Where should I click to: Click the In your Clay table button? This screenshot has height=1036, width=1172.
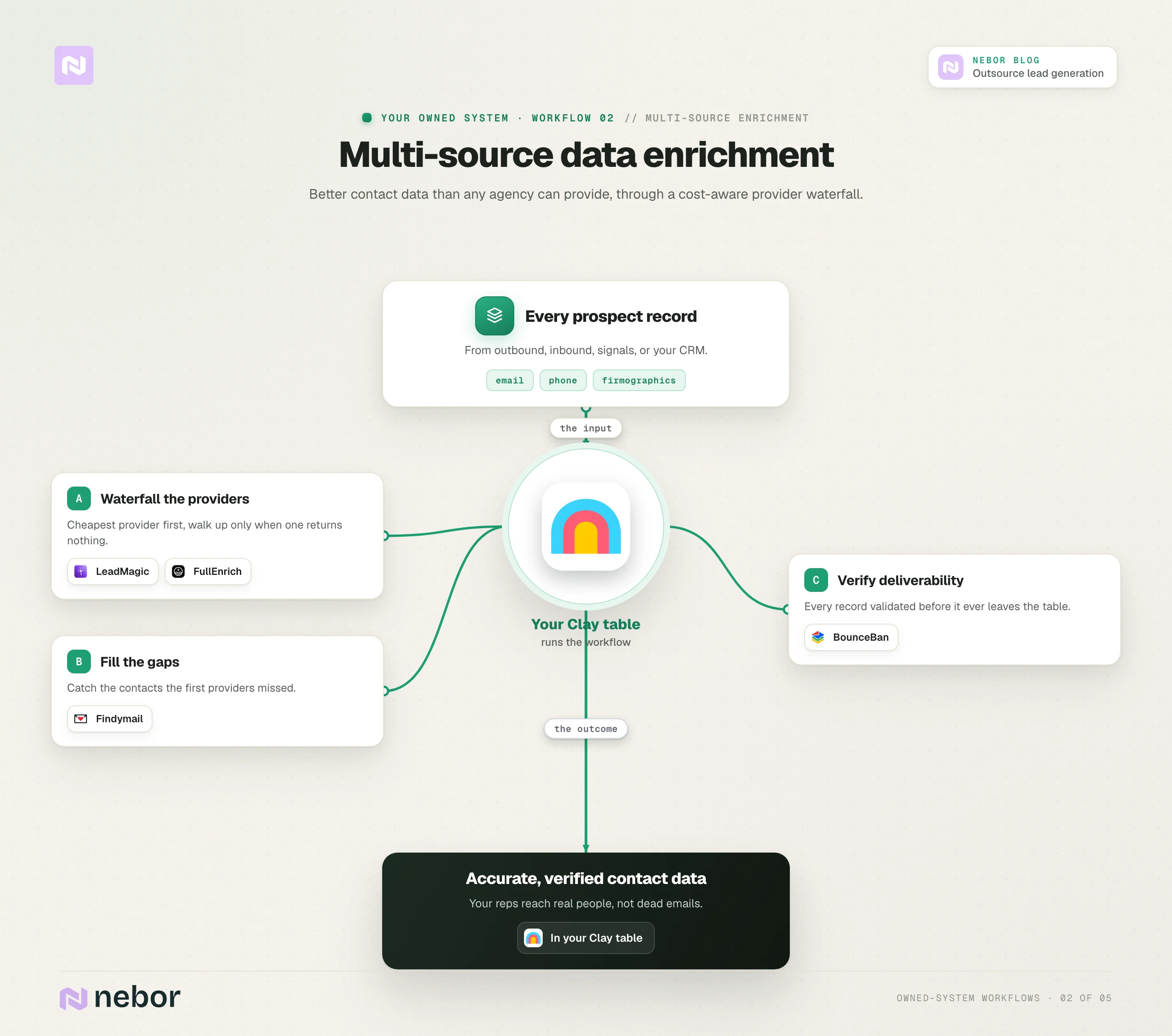pos(586,937)
